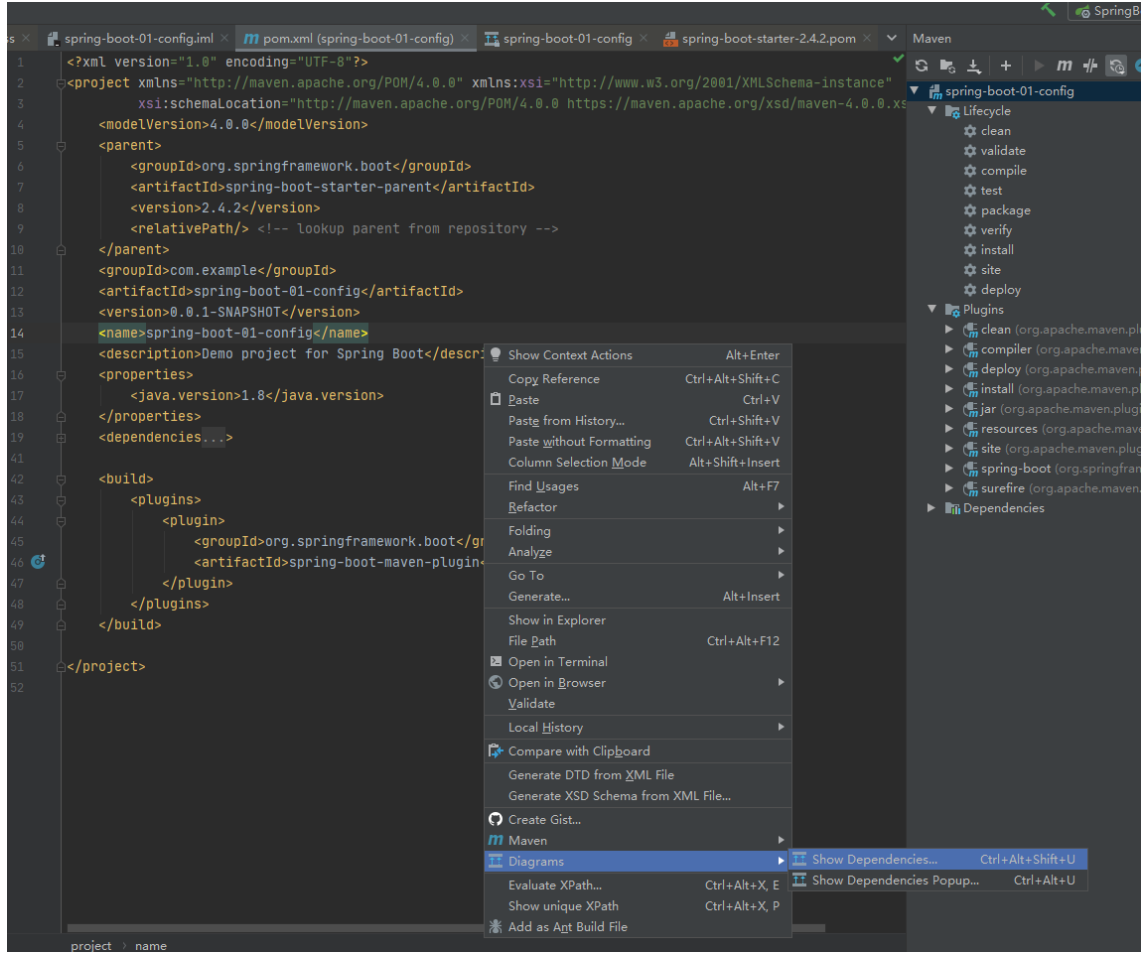Select the package lifecycle goal
Screen dimensions: 1146x957
pyautogui.click(x=1006, y=211)
